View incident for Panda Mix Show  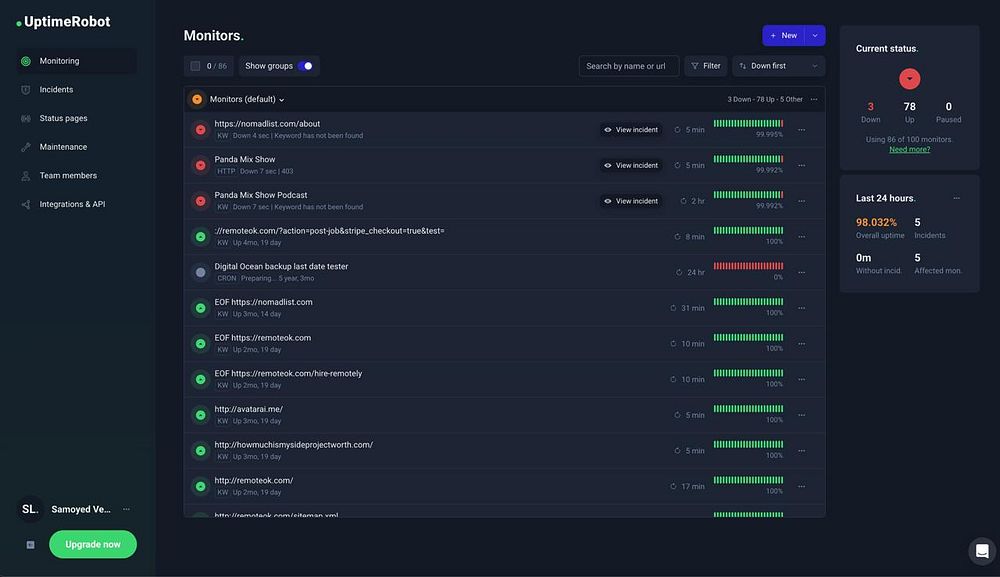[631, 166]
